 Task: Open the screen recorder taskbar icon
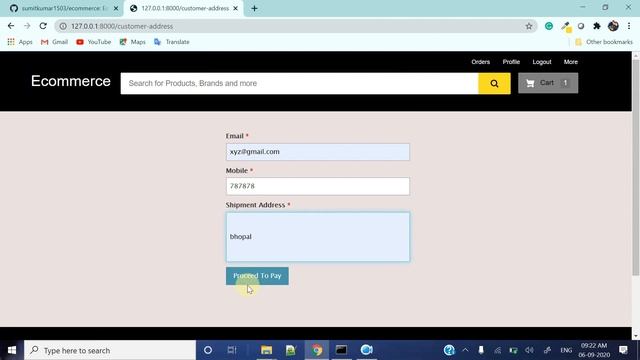[x=367, y=350]
